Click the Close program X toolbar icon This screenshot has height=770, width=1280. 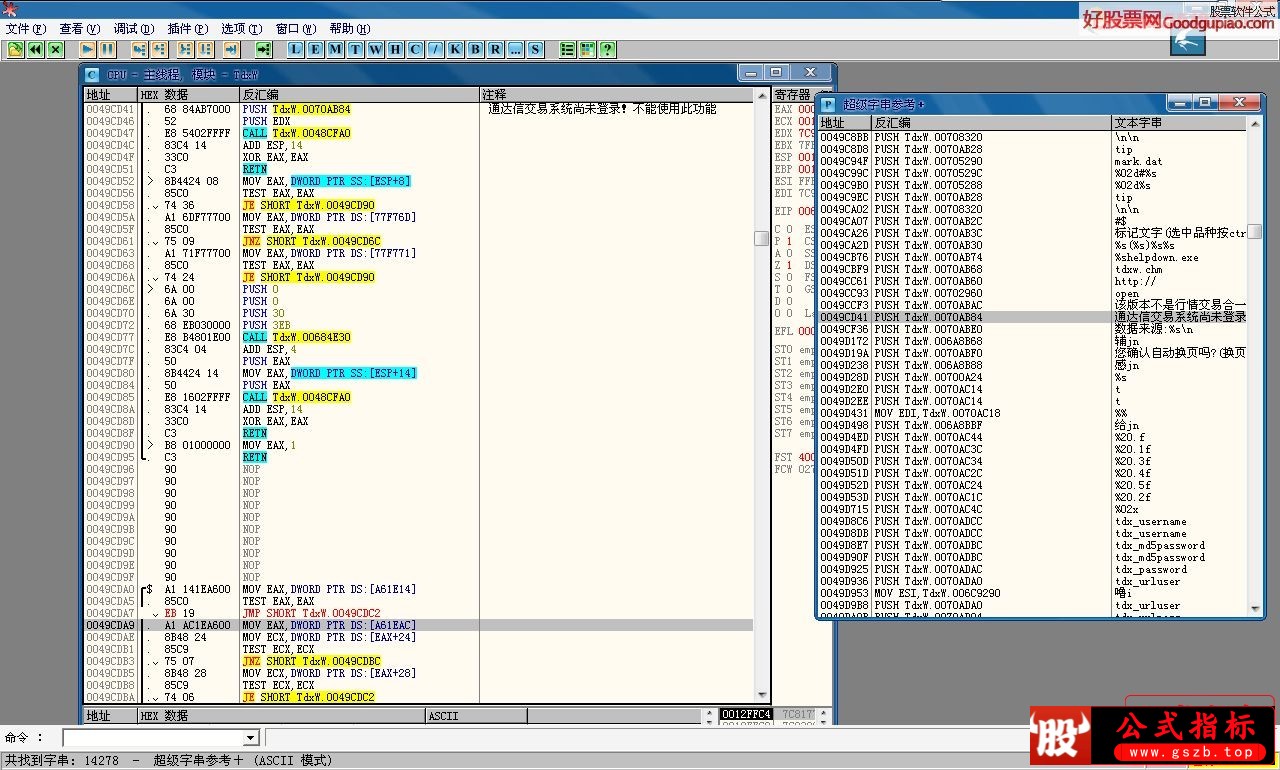[56, 49]
